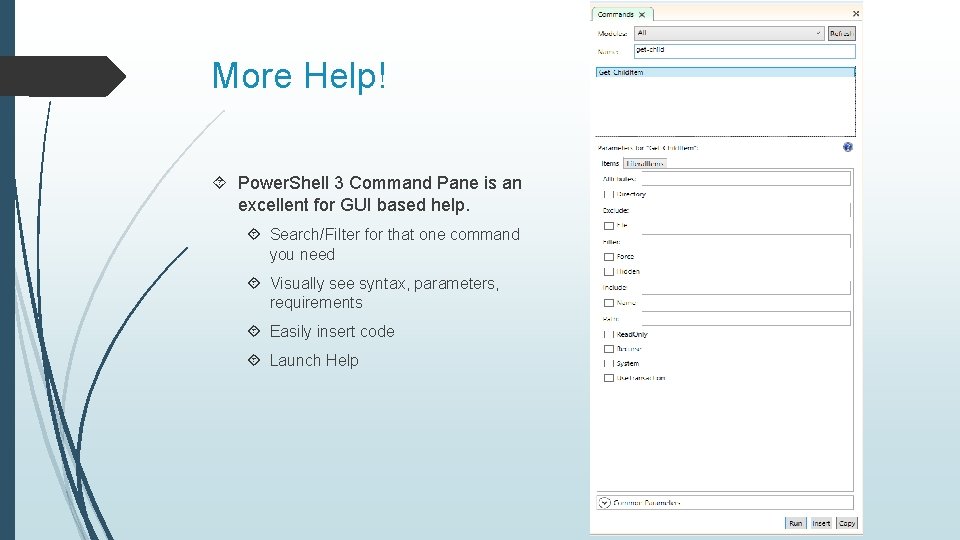The width and height of the screenshot is (960, 540).
Task: Click the bullet starting with Search/Filter
Action: coord(395,244)
